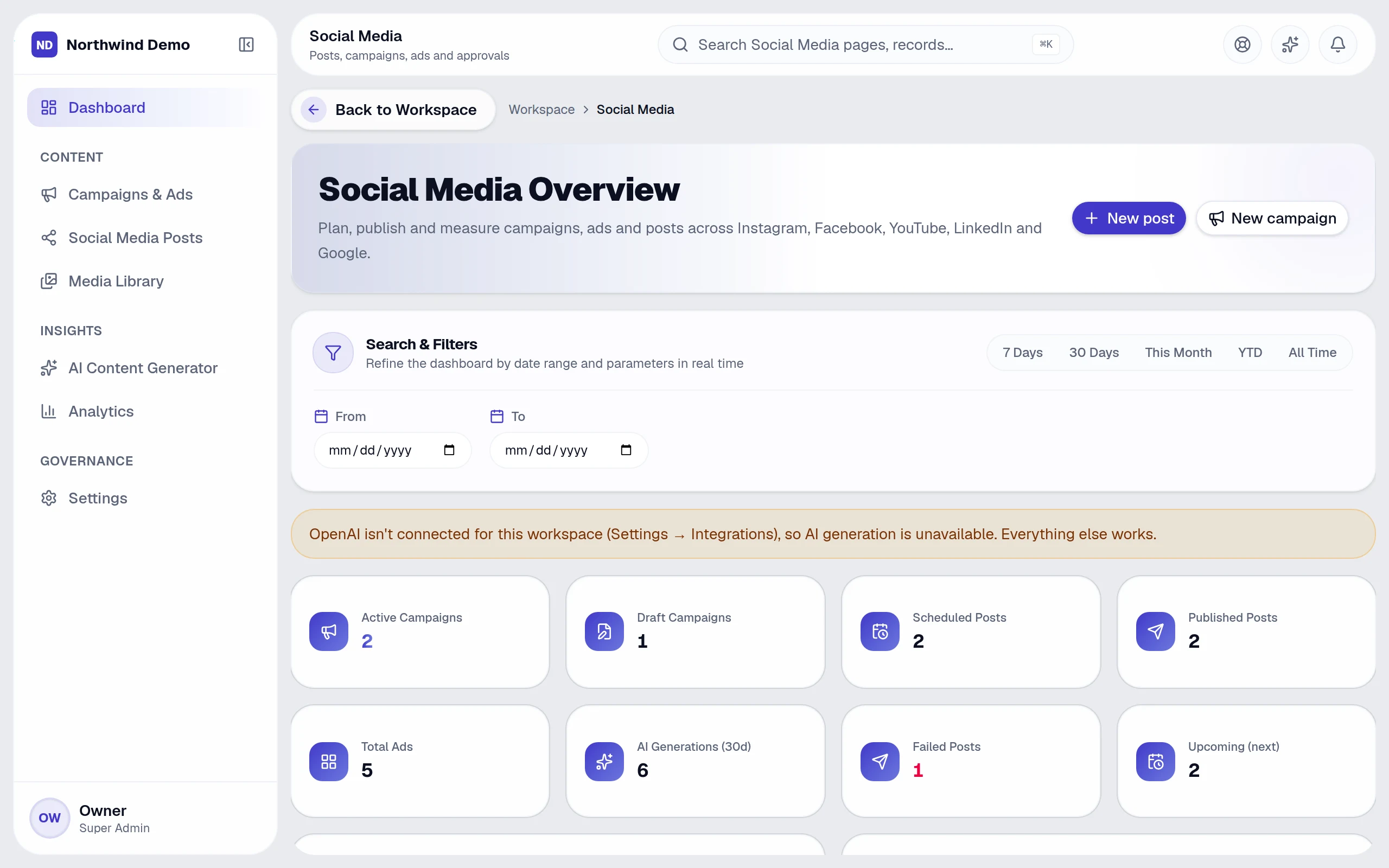Click the To date input
1389x868 pixels.
point(569,450)
